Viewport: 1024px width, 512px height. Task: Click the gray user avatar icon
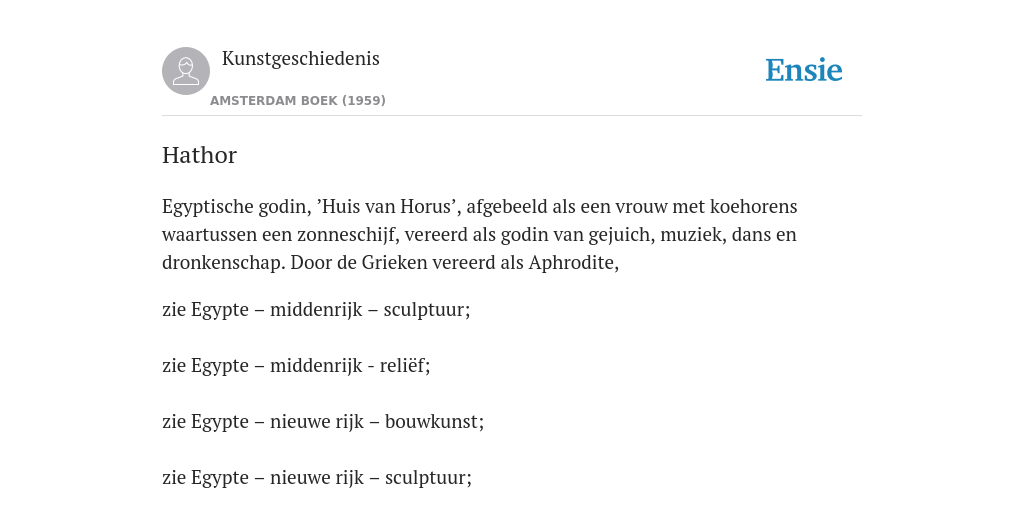(186, 71)
